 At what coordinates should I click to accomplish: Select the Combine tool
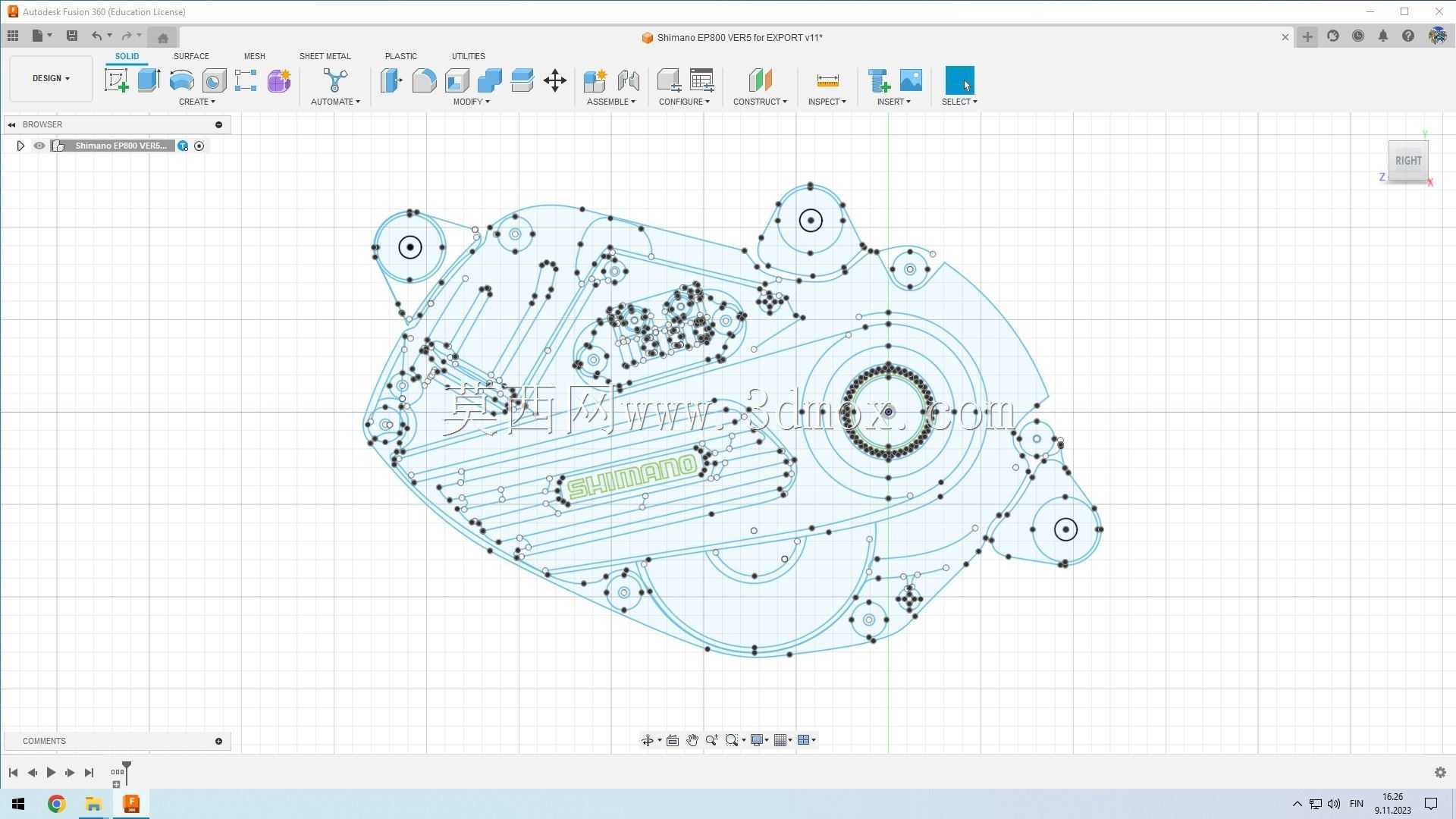489,80
